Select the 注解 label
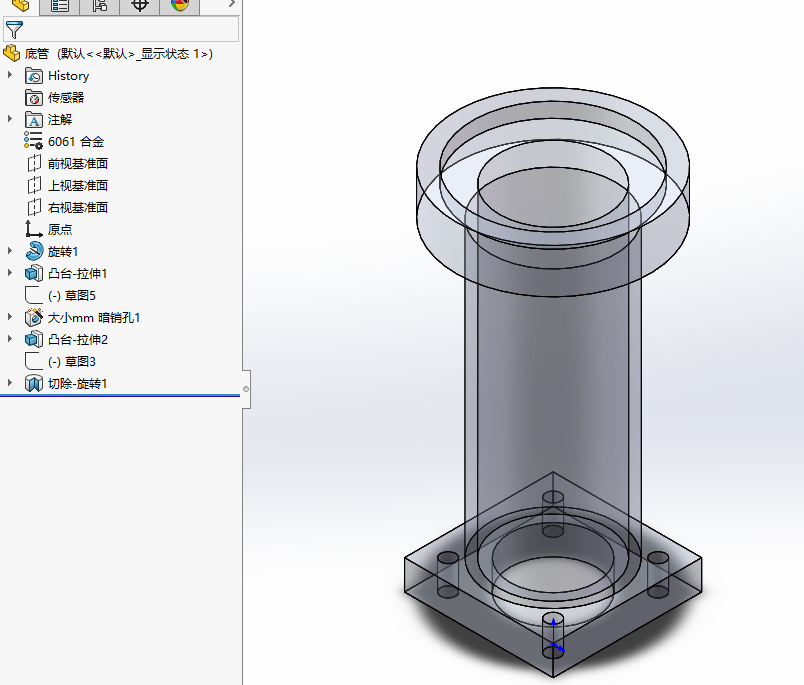 tap(60, 119)
